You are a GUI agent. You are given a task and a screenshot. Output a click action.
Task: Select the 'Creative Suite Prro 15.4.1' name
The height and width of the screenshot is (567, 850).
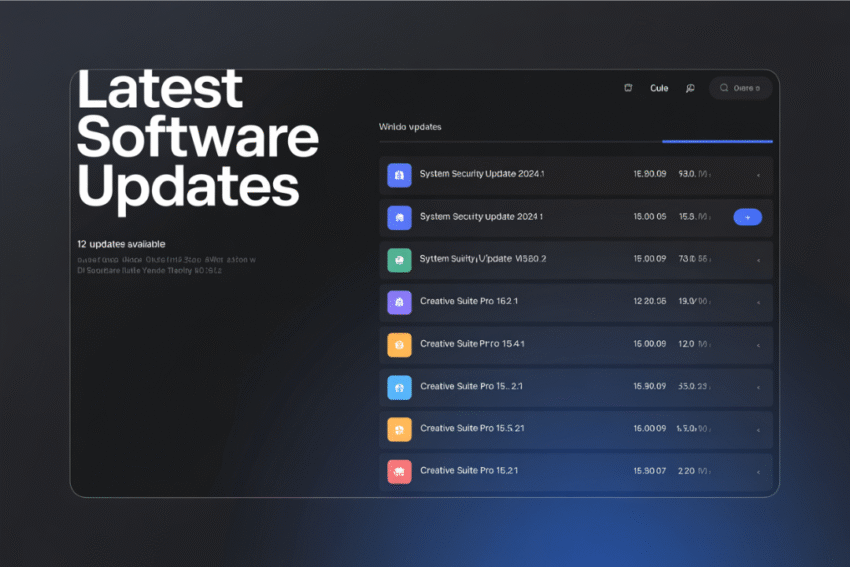472,344
